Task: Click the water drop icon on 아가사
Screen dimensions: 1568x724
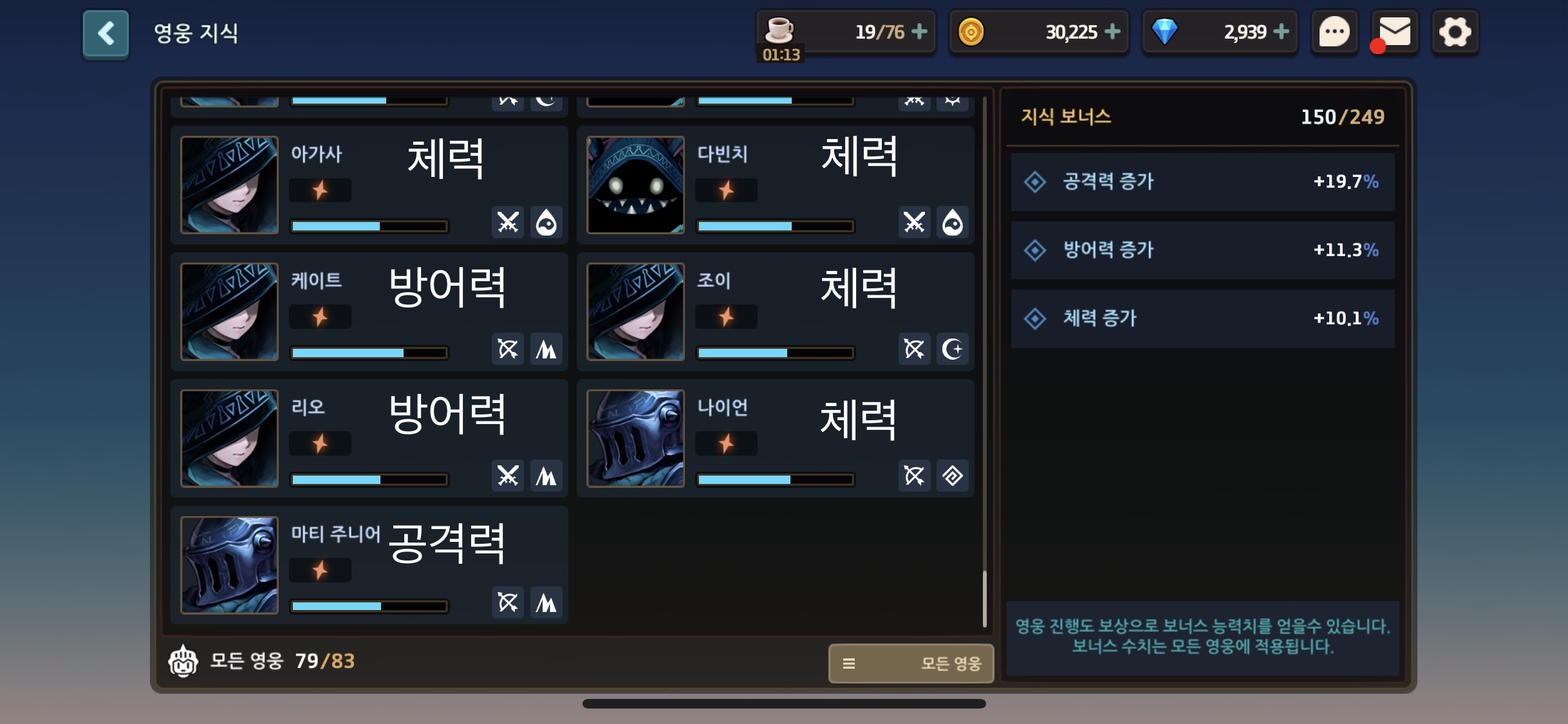Action: pos(546,223)
